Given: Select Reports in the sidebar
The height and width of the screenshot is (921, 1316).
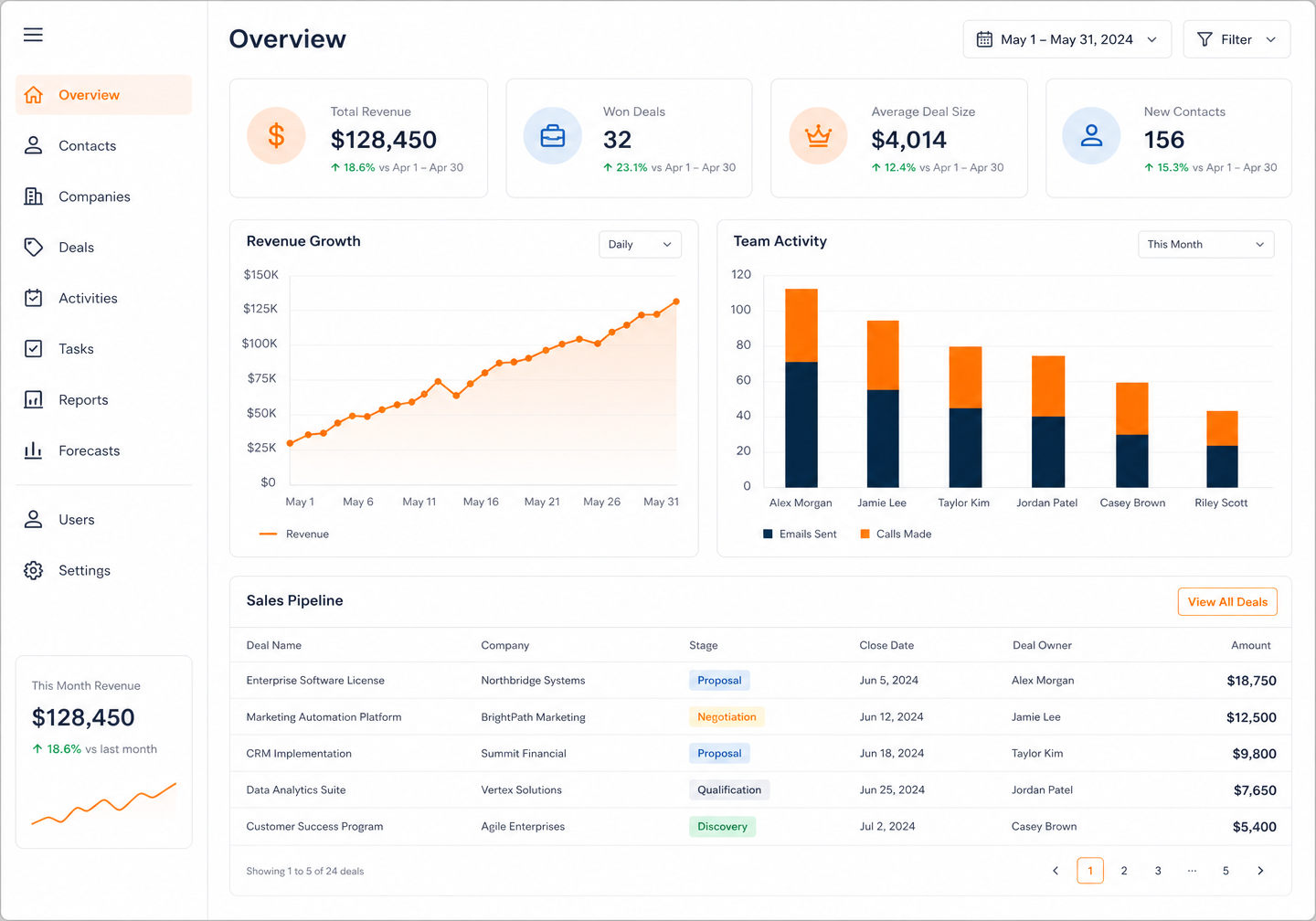Looking at the screenshot, I should point(103,399).
